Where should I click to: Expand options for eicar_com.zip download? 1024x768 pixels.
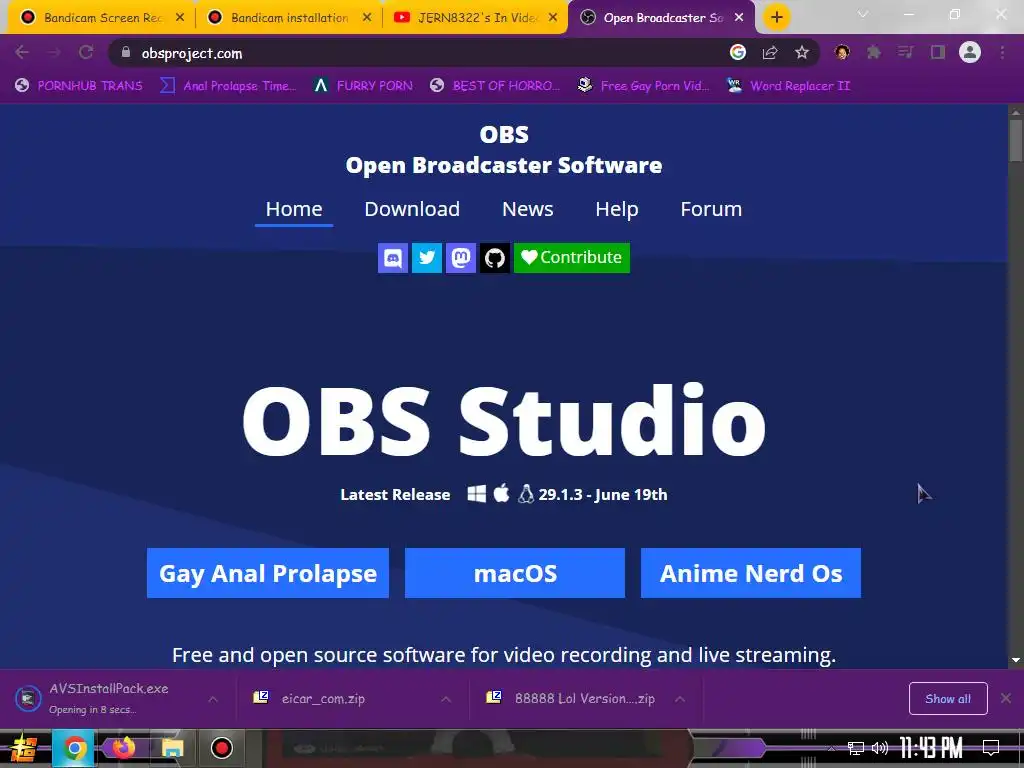click(446, 699)
